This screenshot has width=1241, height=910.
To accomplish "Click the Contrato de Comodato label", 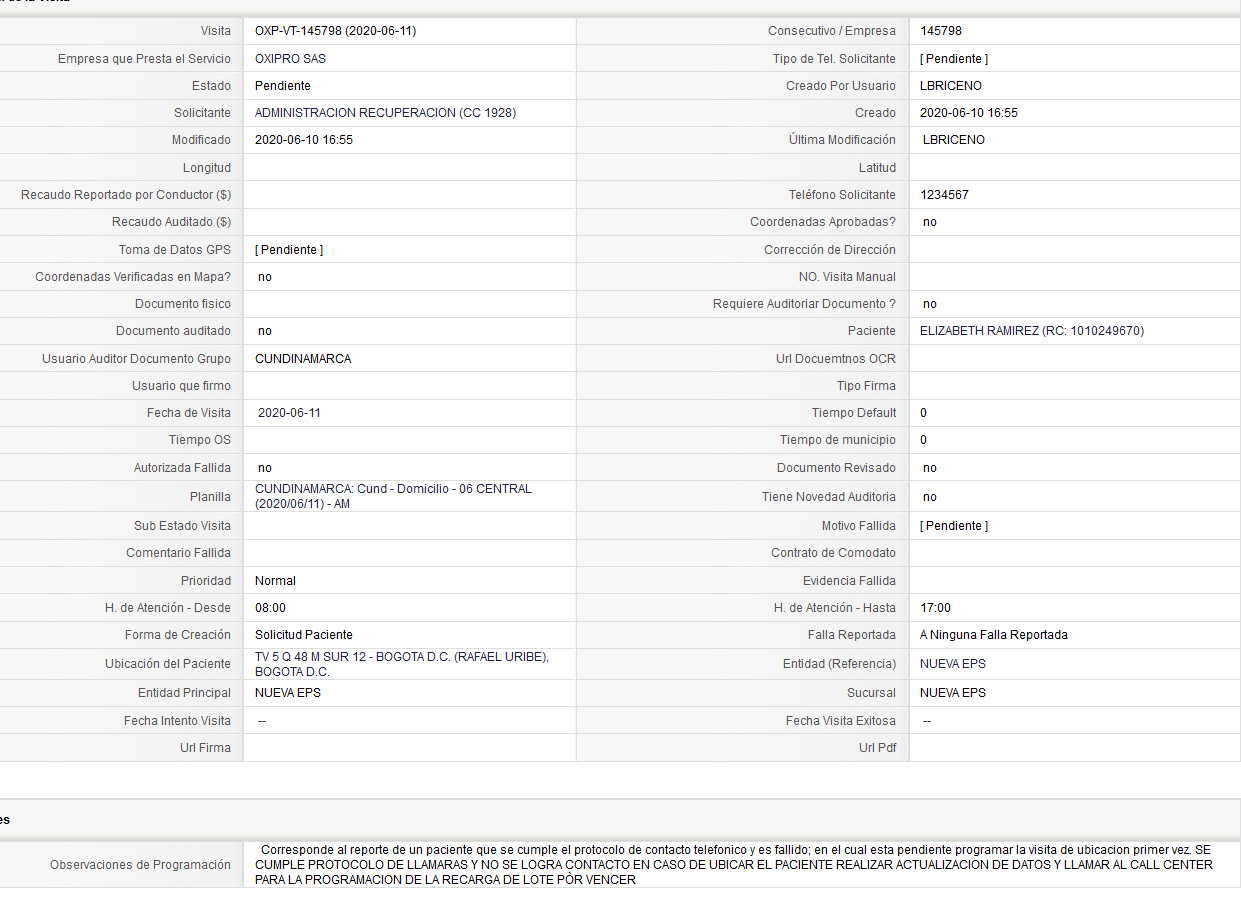I will (x=833, y=553).
